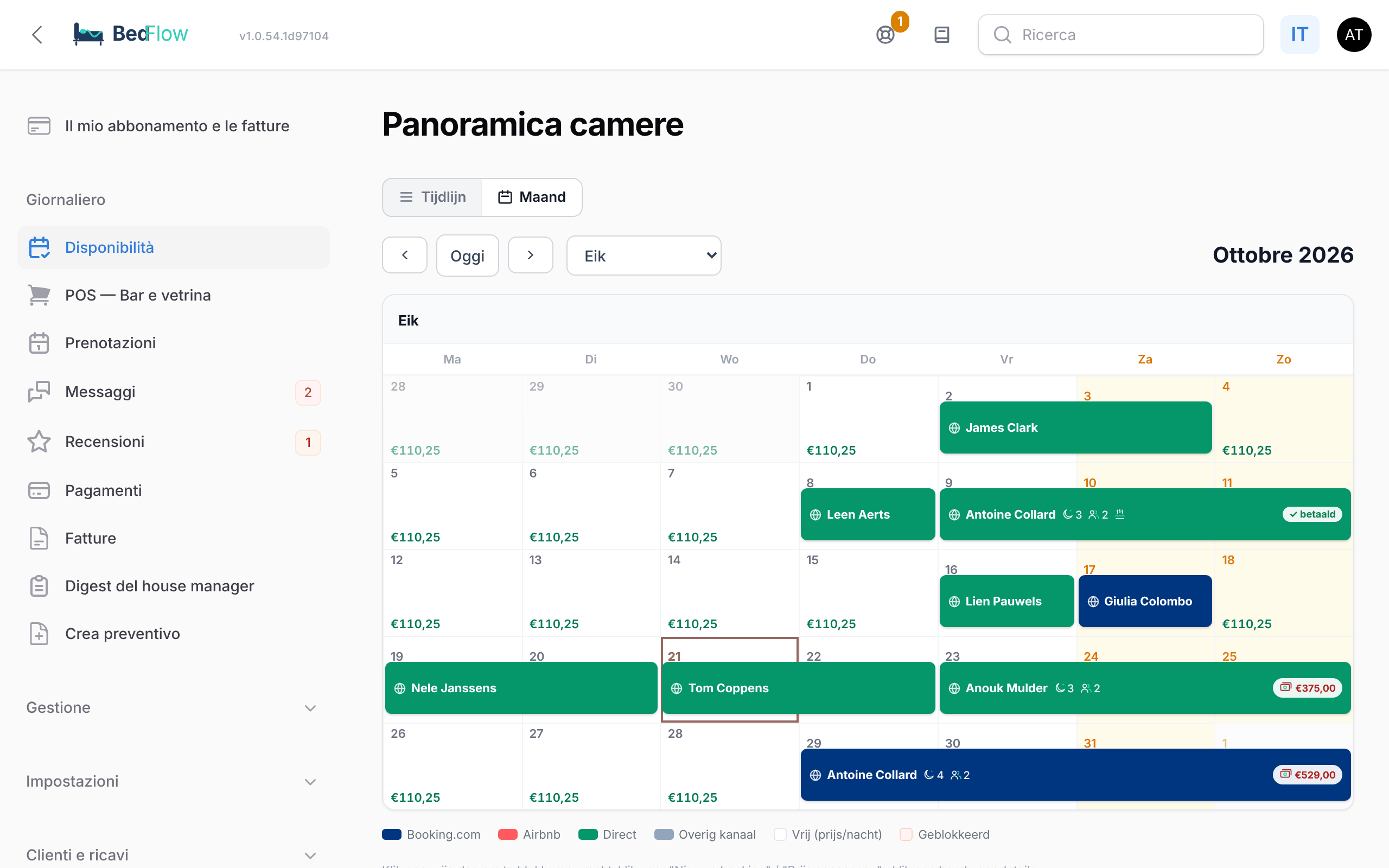Click the POS shopping cart icon
This screenshot has width=1389, height=868.
pyautogui.click(x=39, y=295)
